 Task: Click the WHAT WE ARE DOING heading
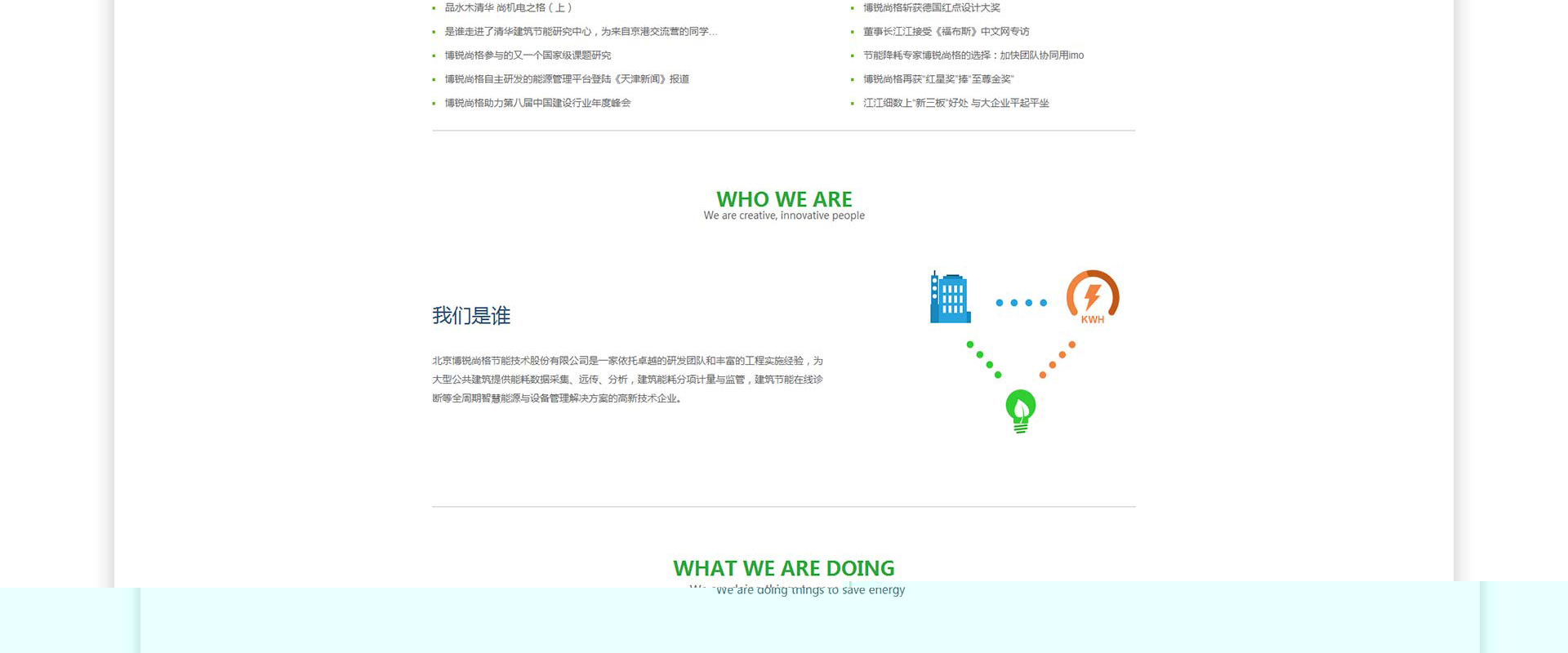pyautogui.click(x=784, y=568)
